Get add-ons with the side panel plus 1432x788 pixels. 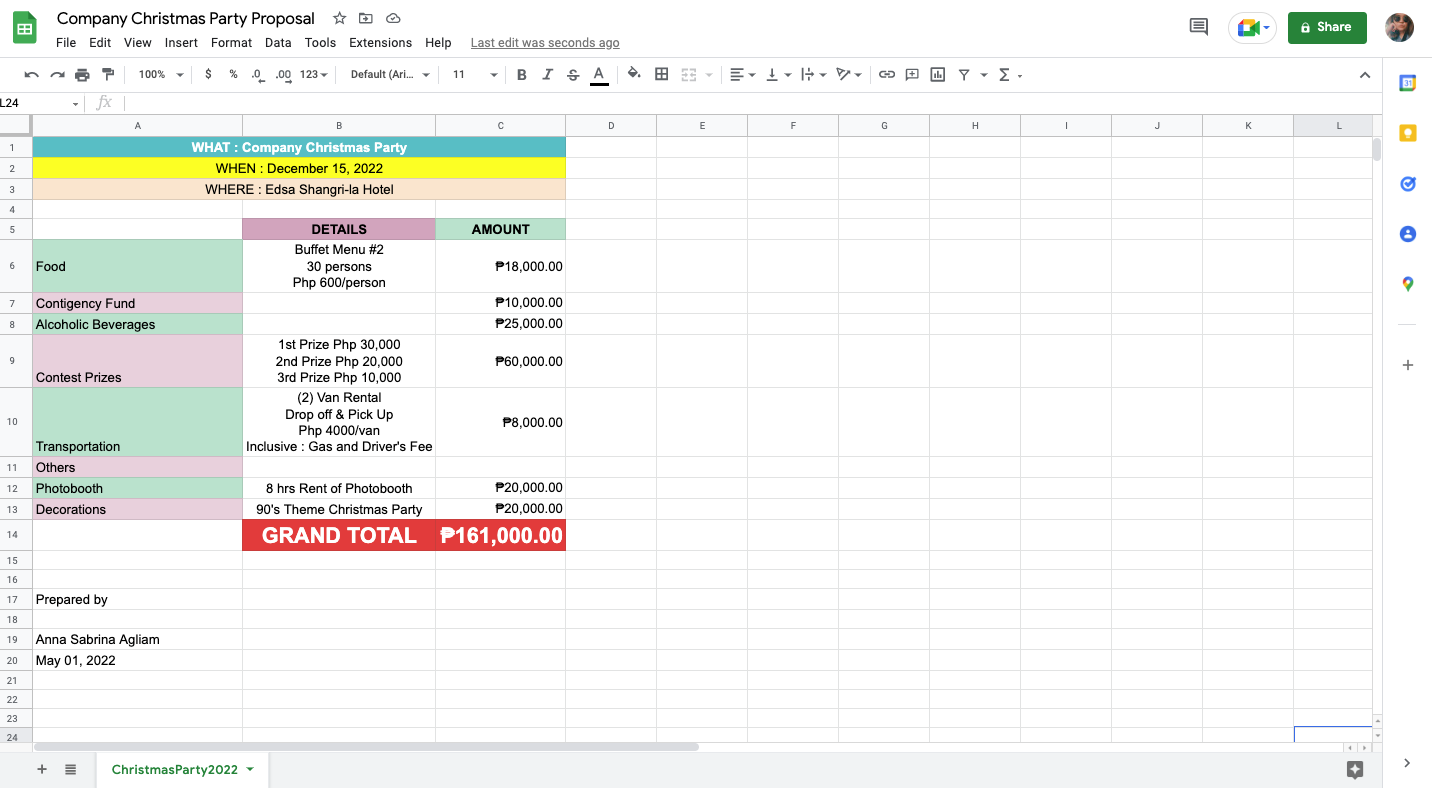tap(1407, 365)
